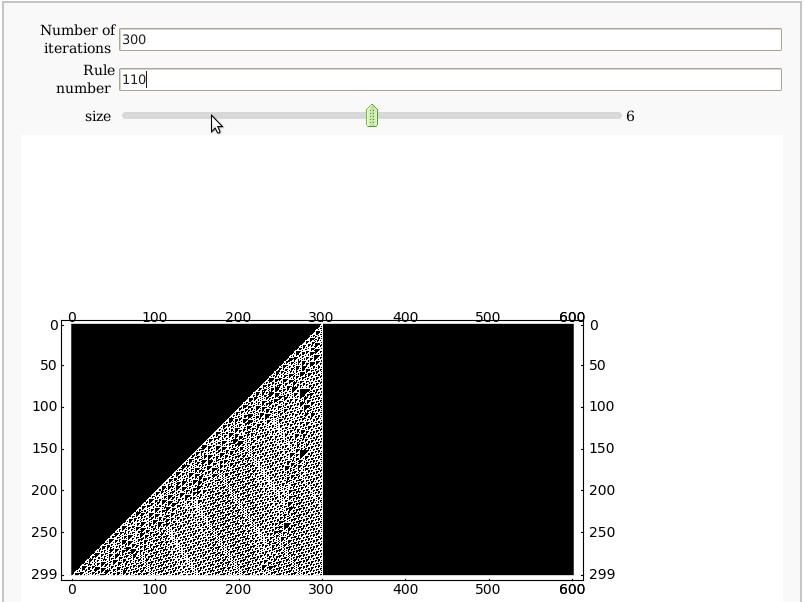Click the white vertical line at column 300
The image size is (804, 602).
322,450
